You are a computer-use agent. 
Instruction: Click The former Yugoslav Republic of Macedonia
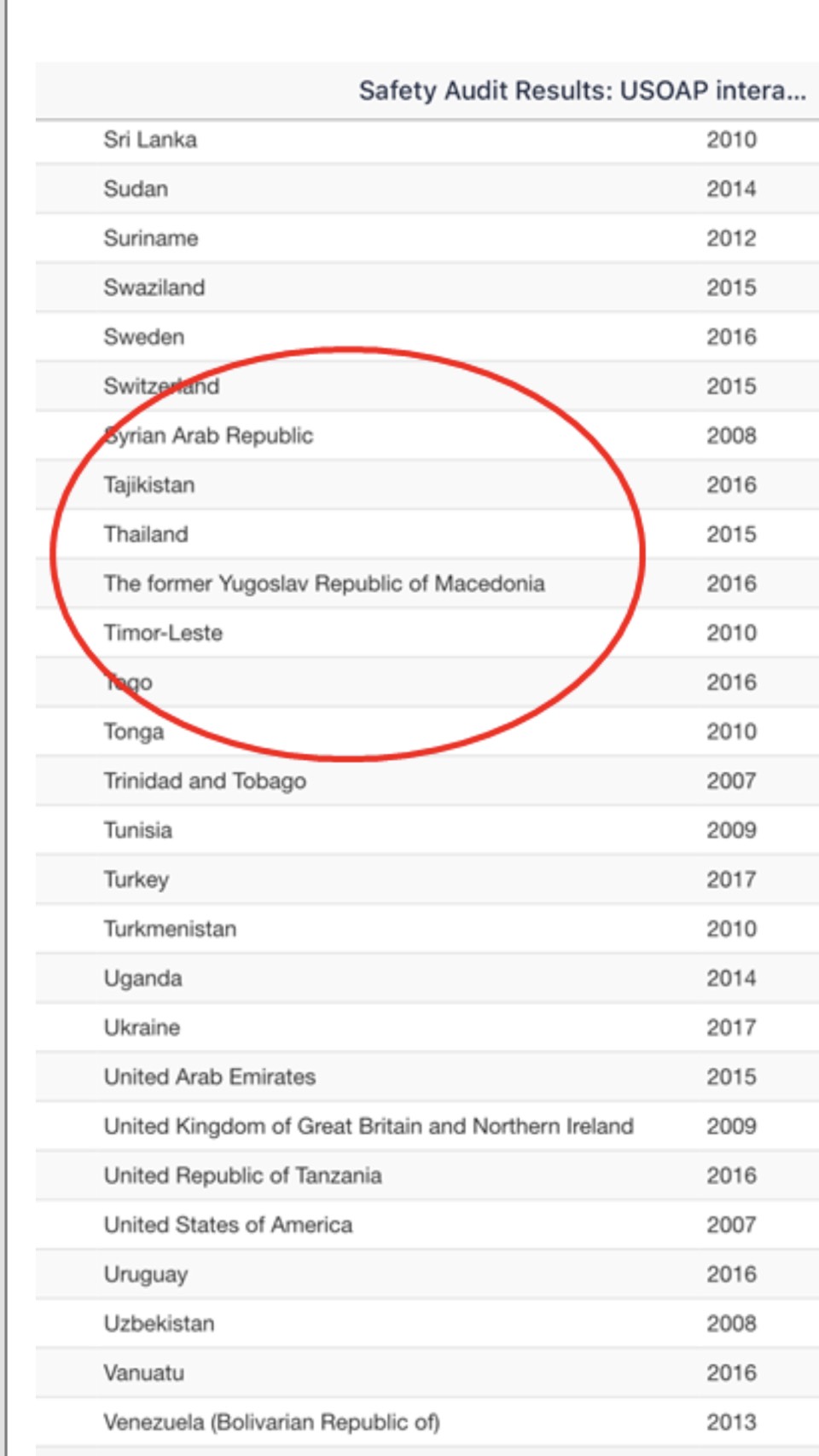[324, 583]
